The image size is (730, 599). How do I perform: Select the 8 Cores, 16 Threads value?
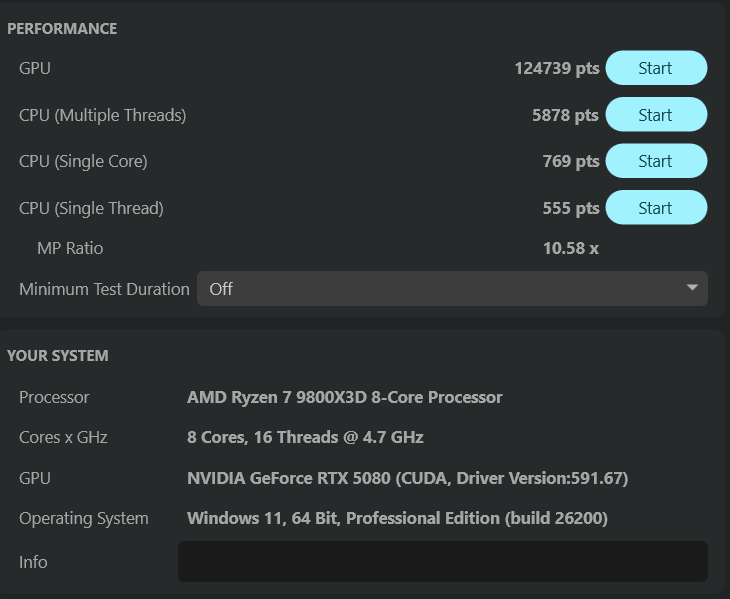click(305, 437)
